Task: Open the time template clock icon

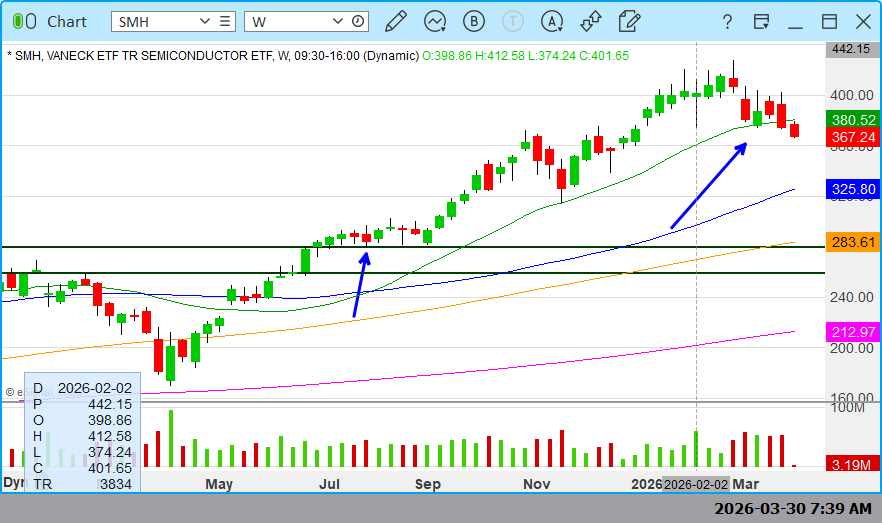Action: 358,21
